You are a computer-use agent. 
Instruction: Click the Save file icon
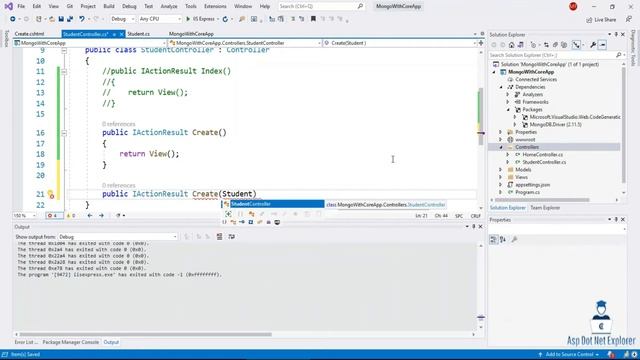[61, 19]
